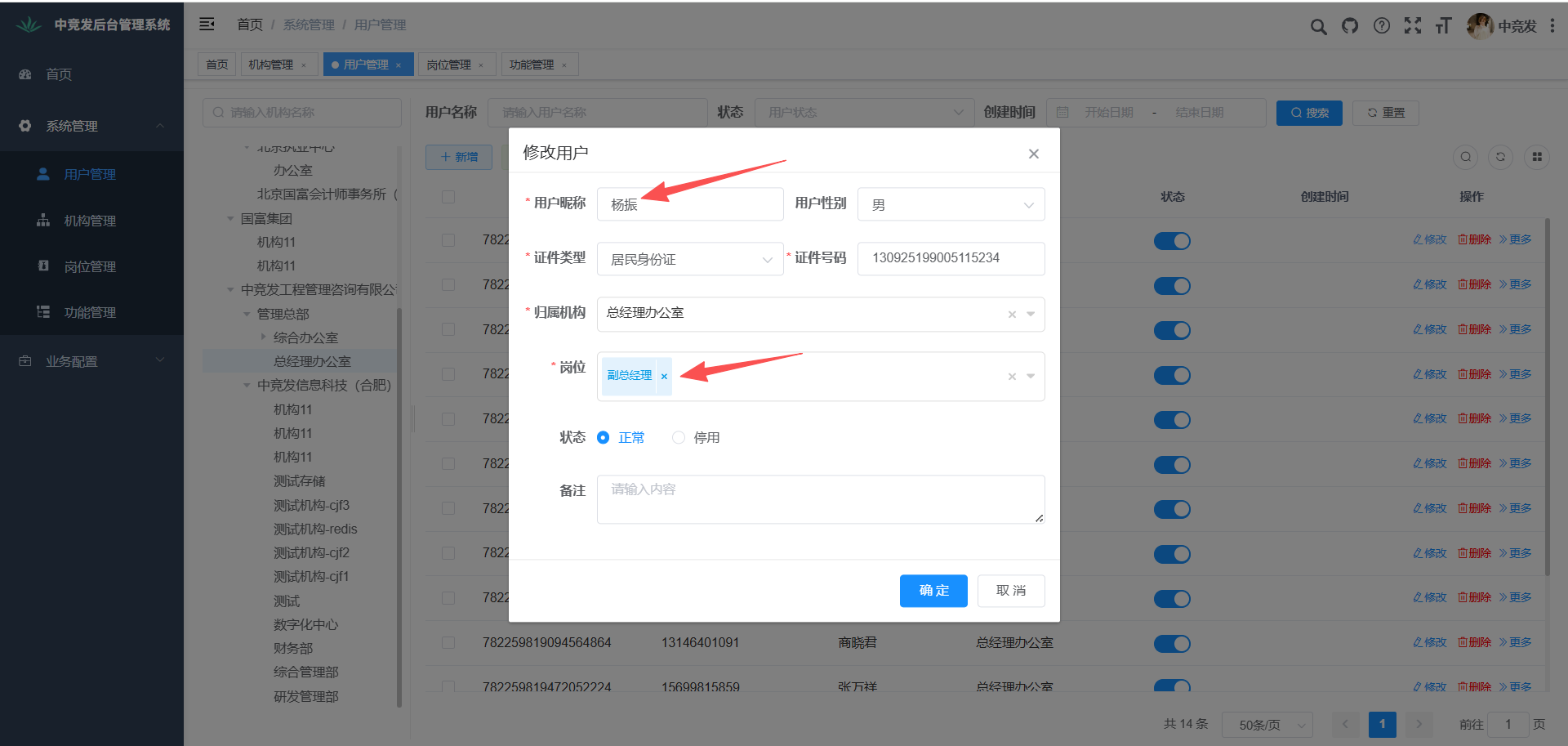Close the 岗位管理 tab
The width and height of the screenshot is (1568, 746).
pyautogui.click(x=481, y=65)
